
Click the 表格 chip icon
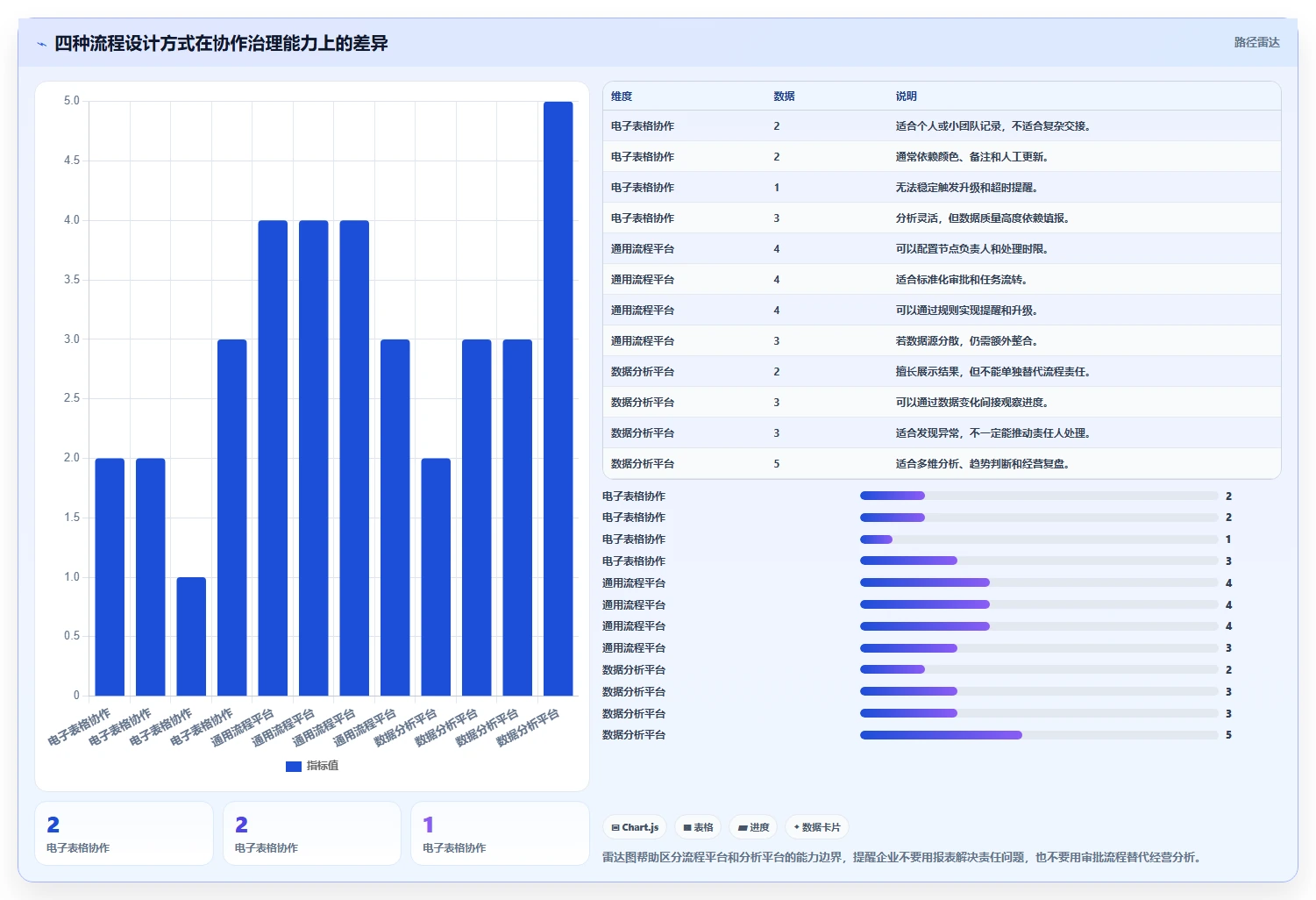click(x=687, y=827)
